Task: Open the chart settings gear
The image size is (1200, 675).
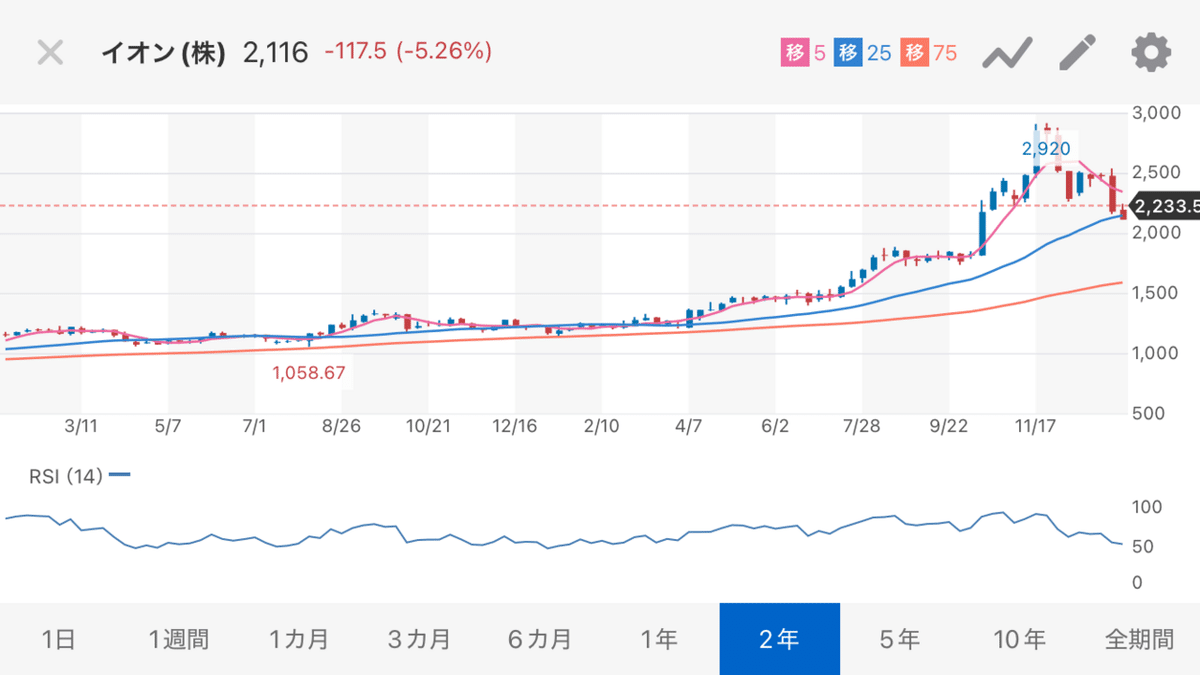Action: click(x=1150, y=54)
